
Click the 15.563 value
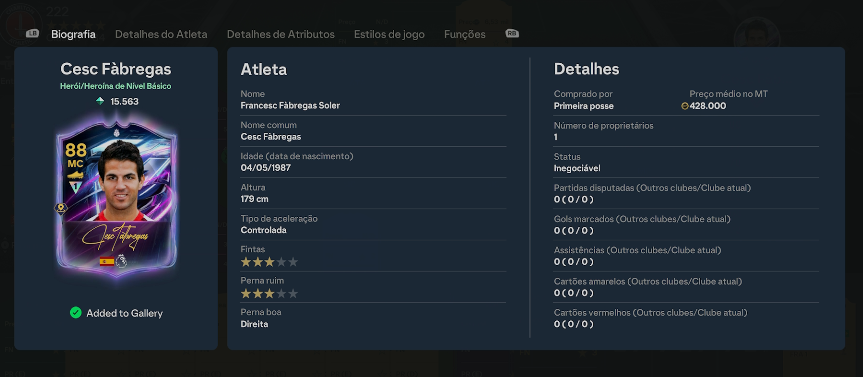point(124,101)
